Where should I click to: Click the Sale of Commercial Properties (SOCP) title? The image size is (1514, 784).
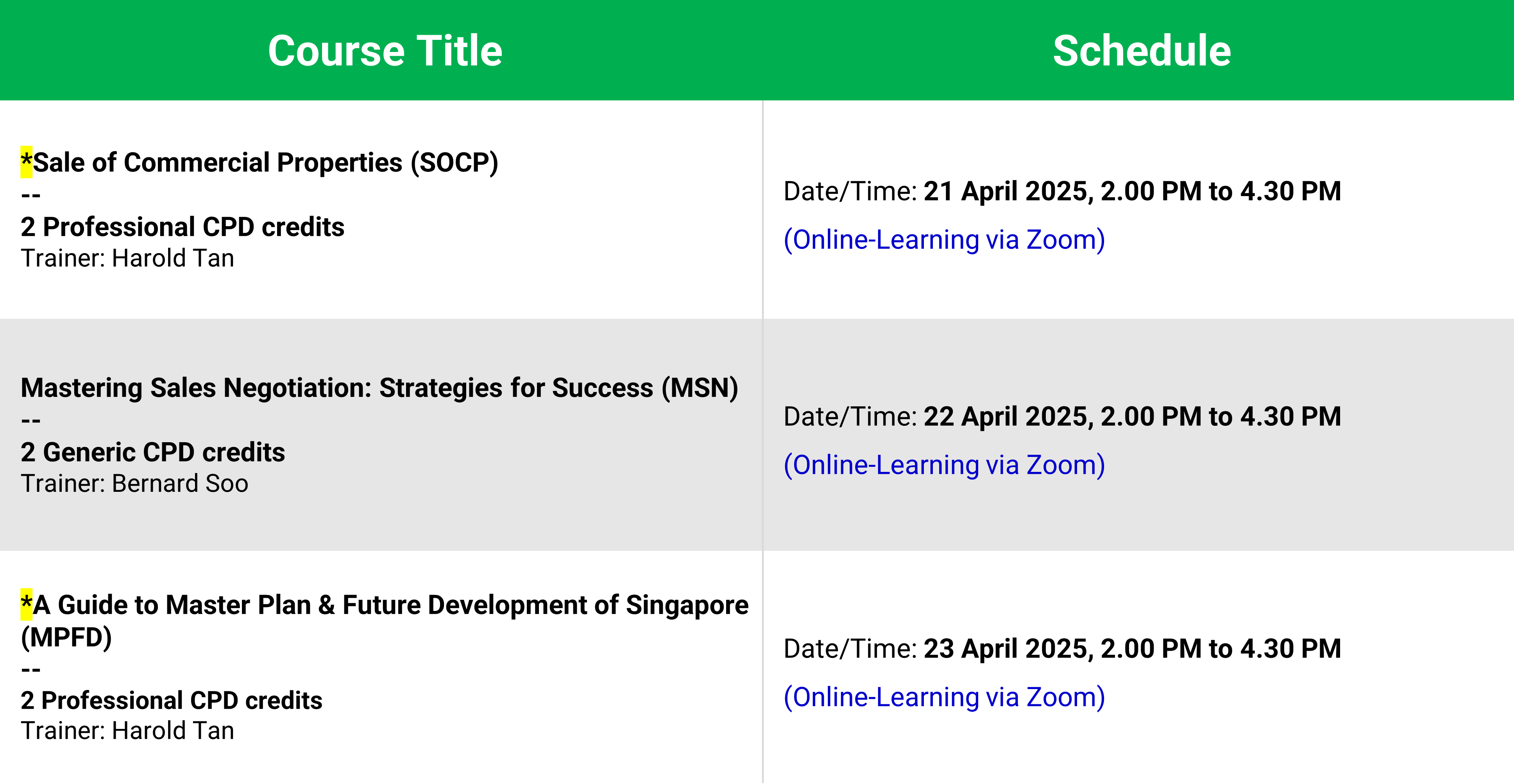pyautogui.click(x=265, y=163)
